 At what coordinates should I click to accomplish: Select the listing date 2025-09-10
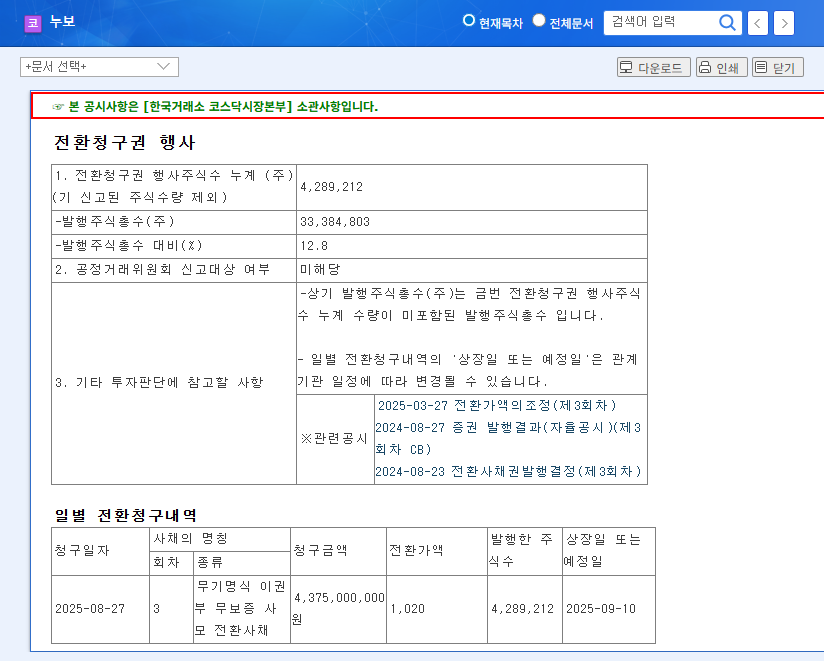coord(601,609)
